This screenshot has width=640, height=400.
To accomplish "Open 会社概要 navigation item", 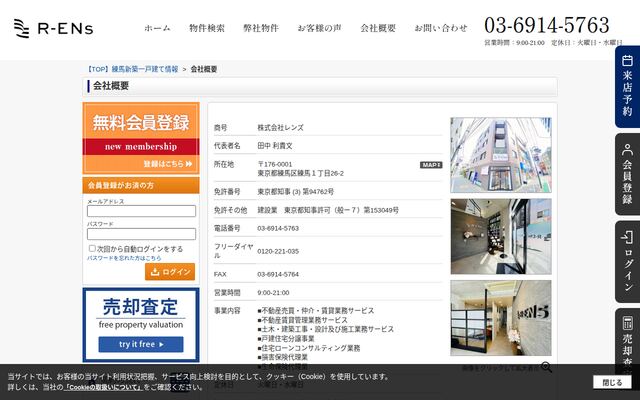I will point(378,28).
